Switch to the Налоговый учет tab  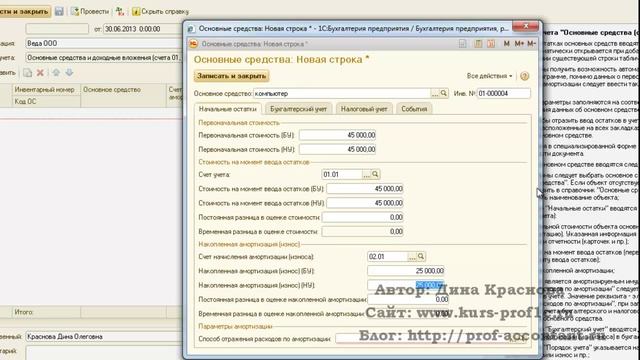point(364,109)
